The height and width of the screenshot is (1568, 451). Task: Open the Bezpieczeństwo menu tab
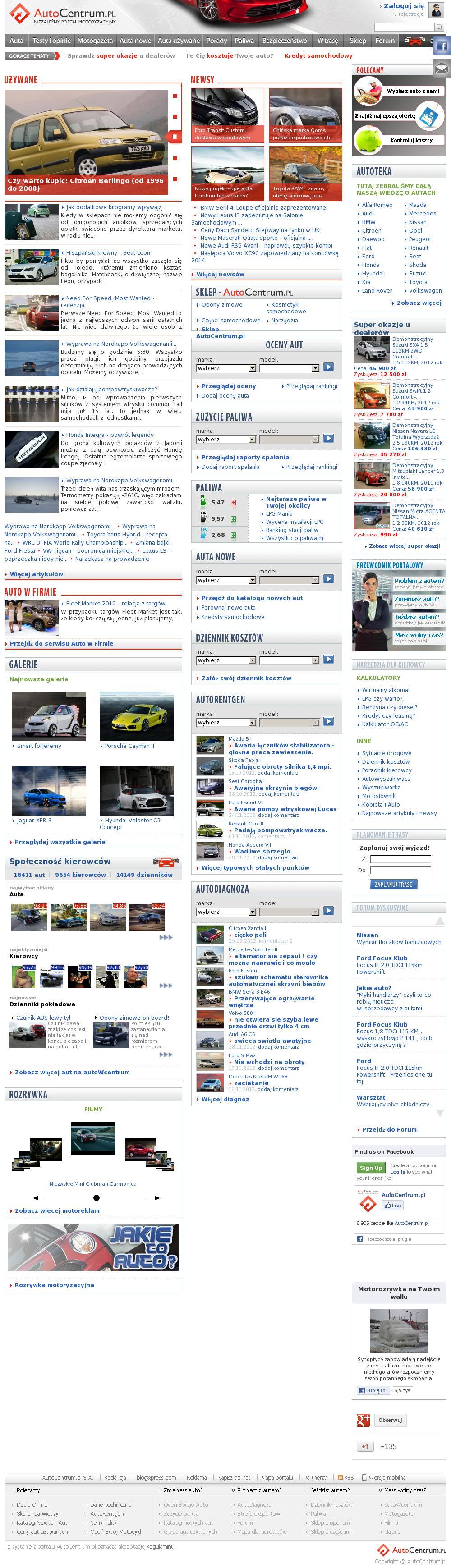284,41
